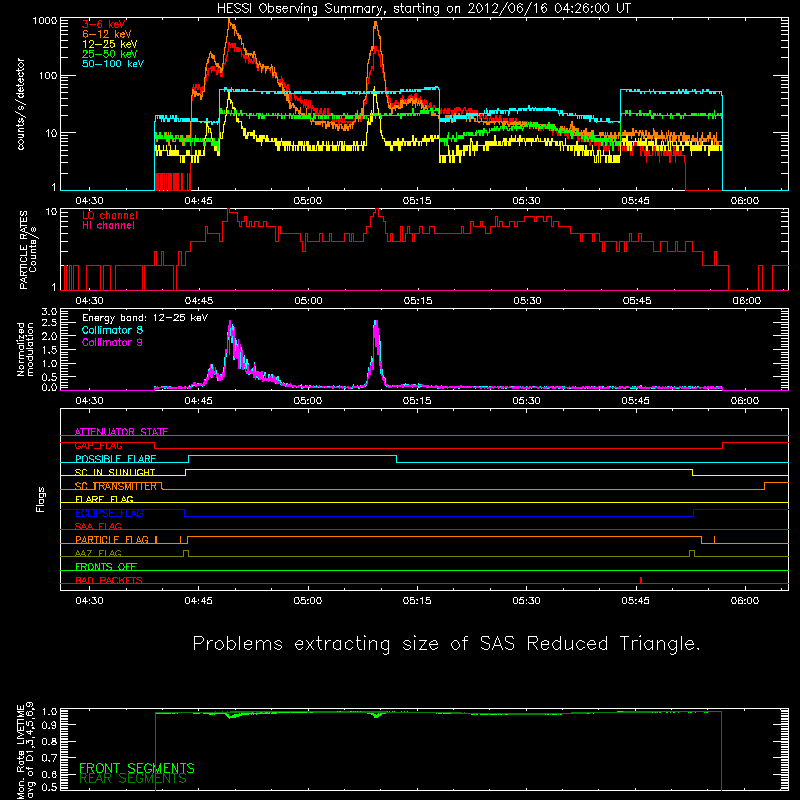Image resolution: width=800 pixels, height=800 pixels.
Task: Click the 3.0 tick on modulation axis
Action: click(x=49, y=312)
